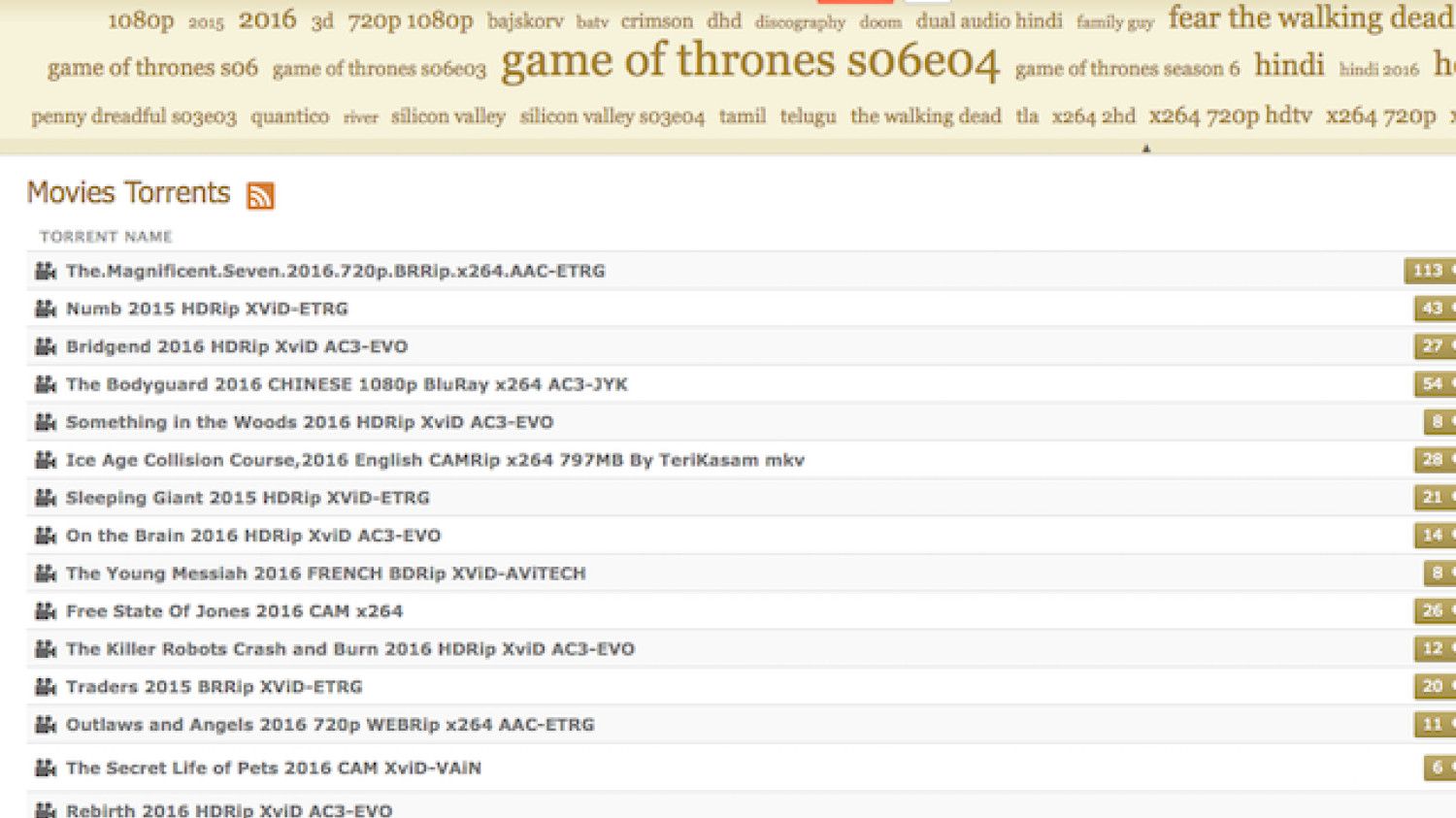Sort by TORRENT NAME column header

click(106, 237)
